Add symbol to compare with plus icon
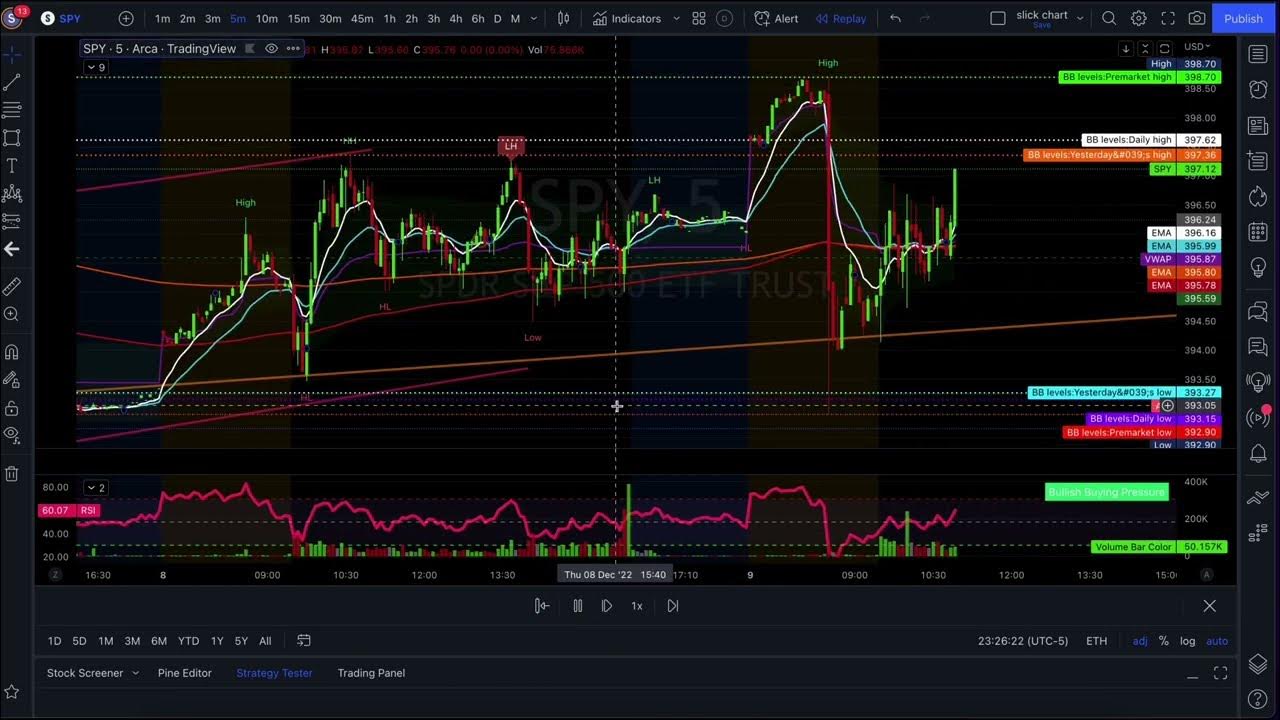Screen dimensions: 1280x720 point(126,18)
